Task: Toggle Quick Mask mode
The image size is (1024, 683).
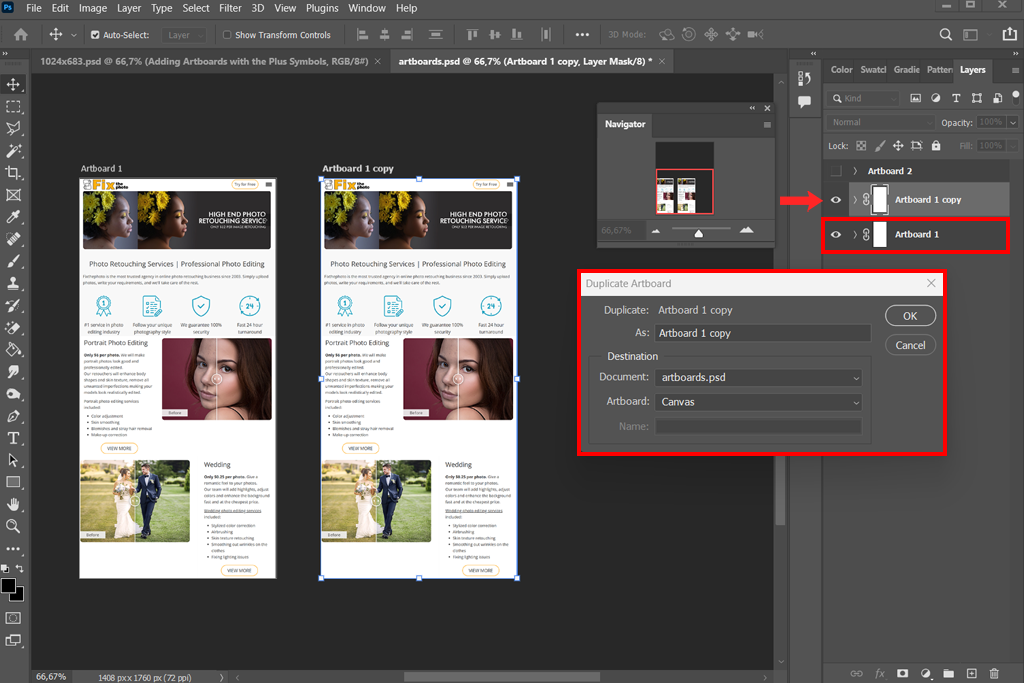Action: click(13, 618)
